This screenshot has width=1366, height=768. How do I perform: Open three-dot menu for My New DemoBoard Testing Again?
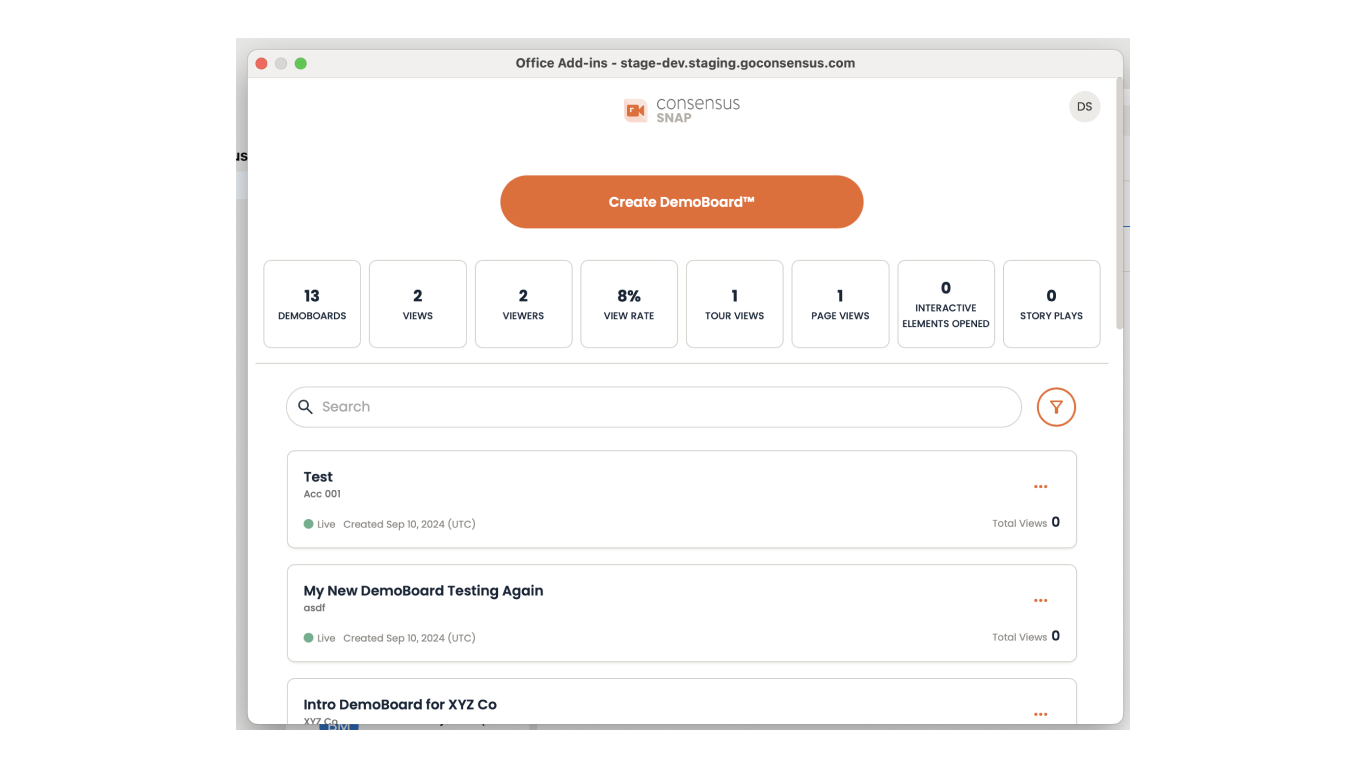1040,601
